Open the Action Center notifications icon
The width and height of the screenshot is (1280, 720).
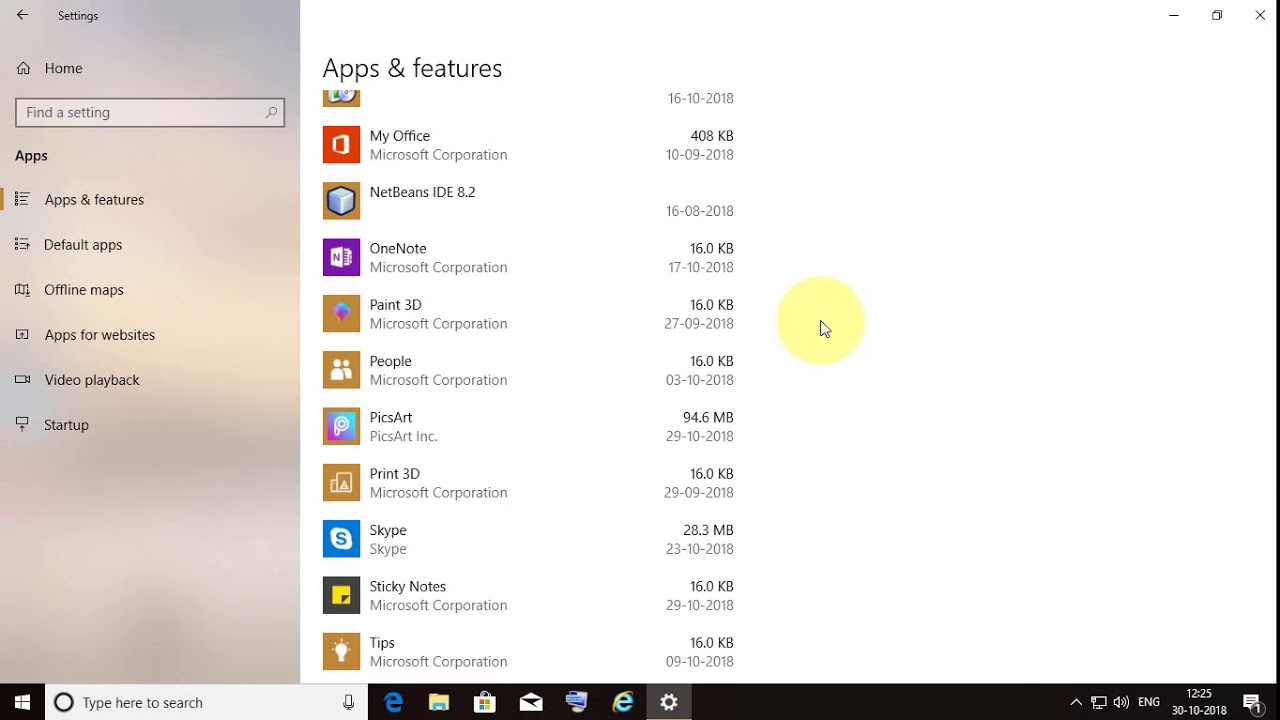1252,702
